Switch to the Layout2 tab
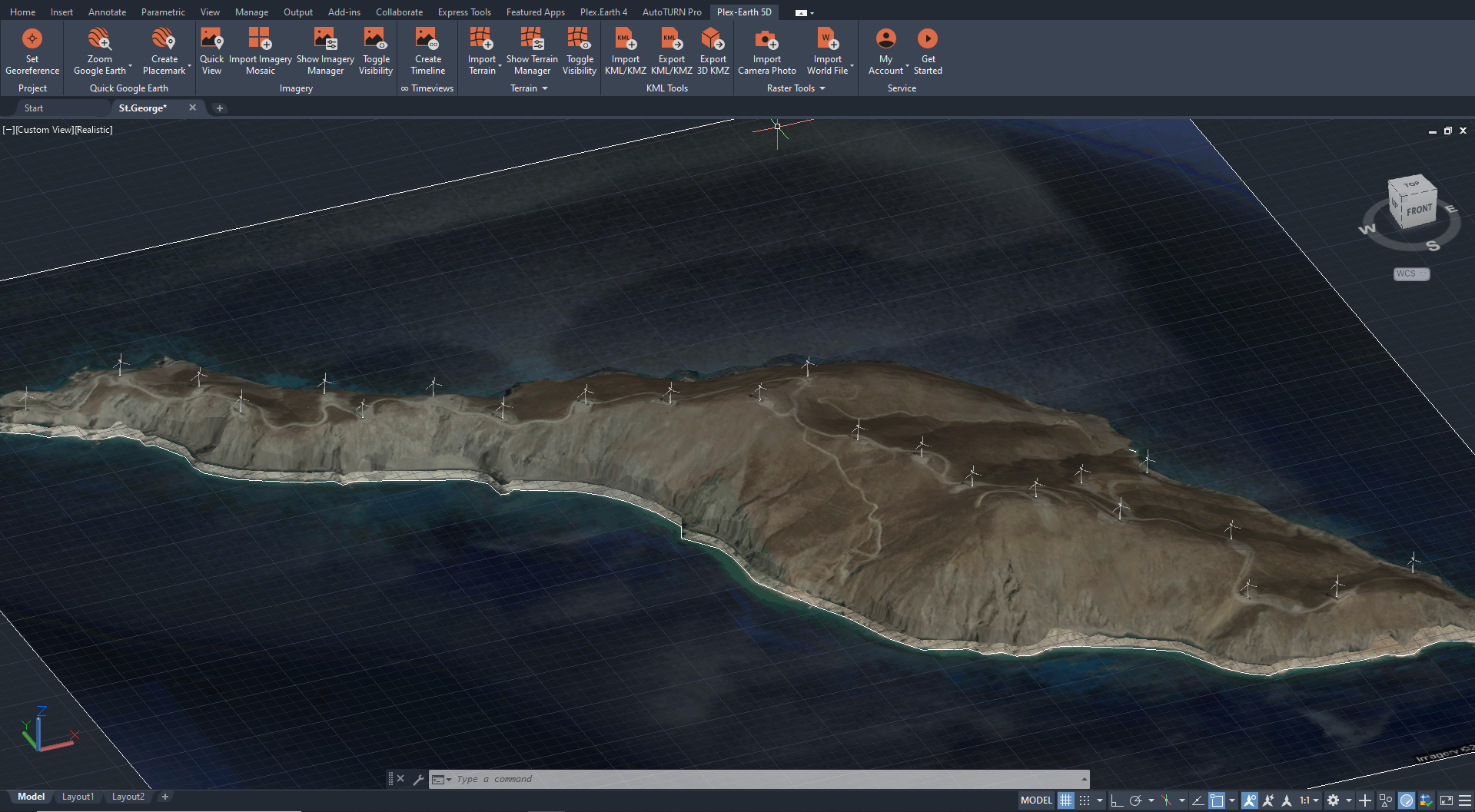This screenshot has height=812, width=1475. [x=128, y=797]
